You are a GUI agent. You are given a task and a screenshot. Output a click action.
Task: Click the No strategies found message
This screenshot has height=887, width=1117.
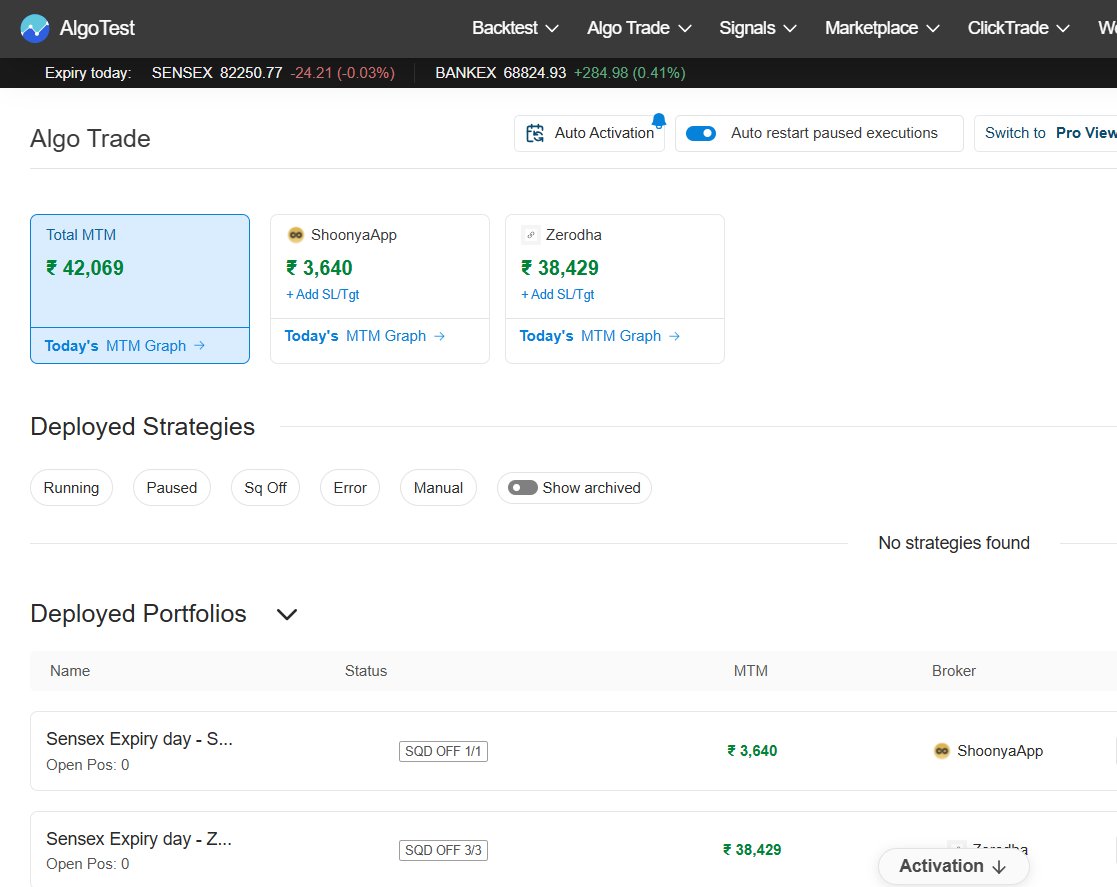(x=954, y=543)
